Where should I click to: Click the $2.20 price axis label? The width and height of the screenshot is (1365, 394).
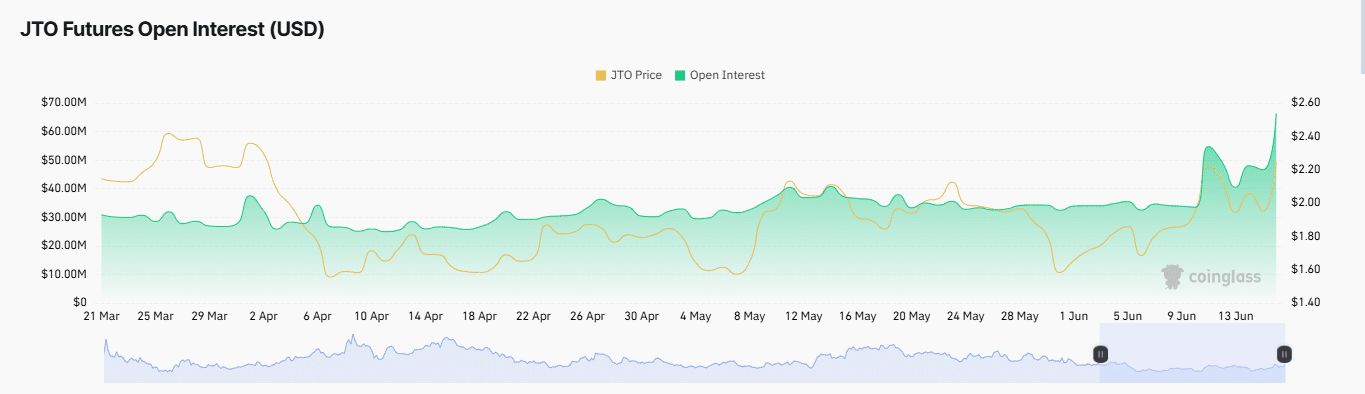coord(1306,169)
